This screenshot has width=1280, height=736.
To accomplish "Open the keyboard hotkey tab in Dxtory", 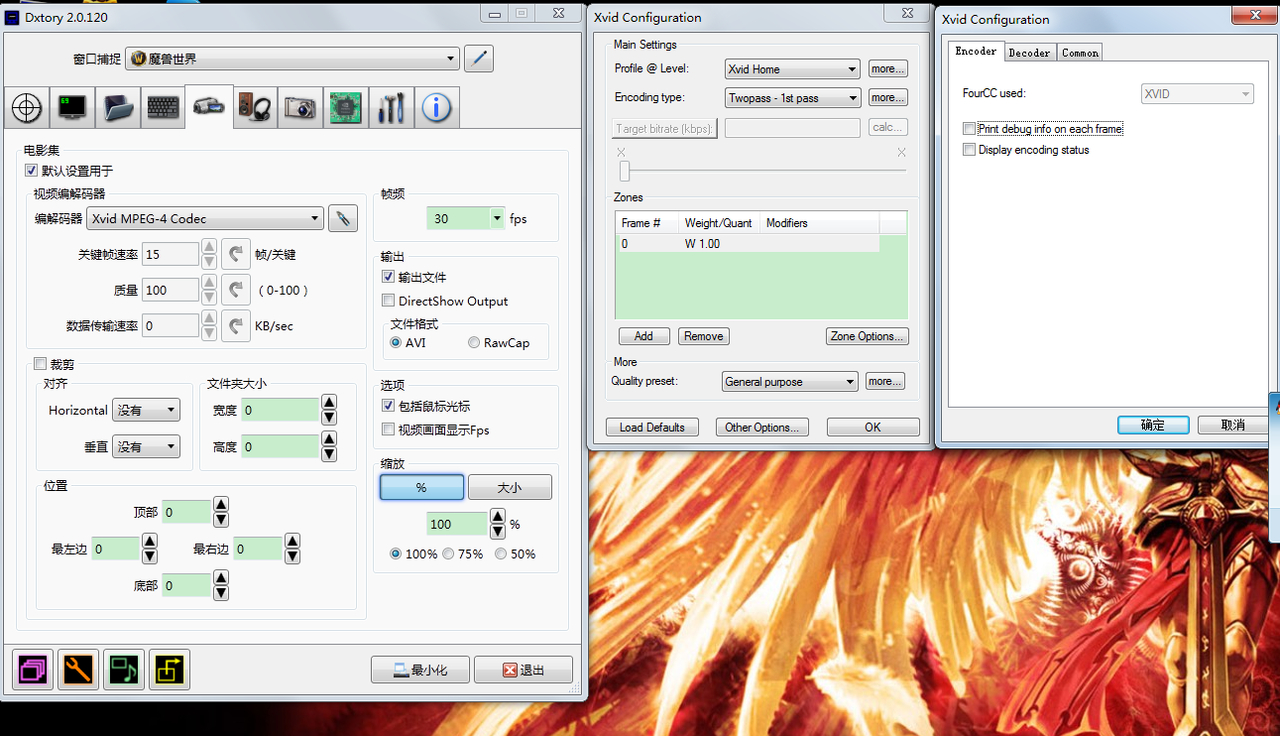I will coord(163,108).
